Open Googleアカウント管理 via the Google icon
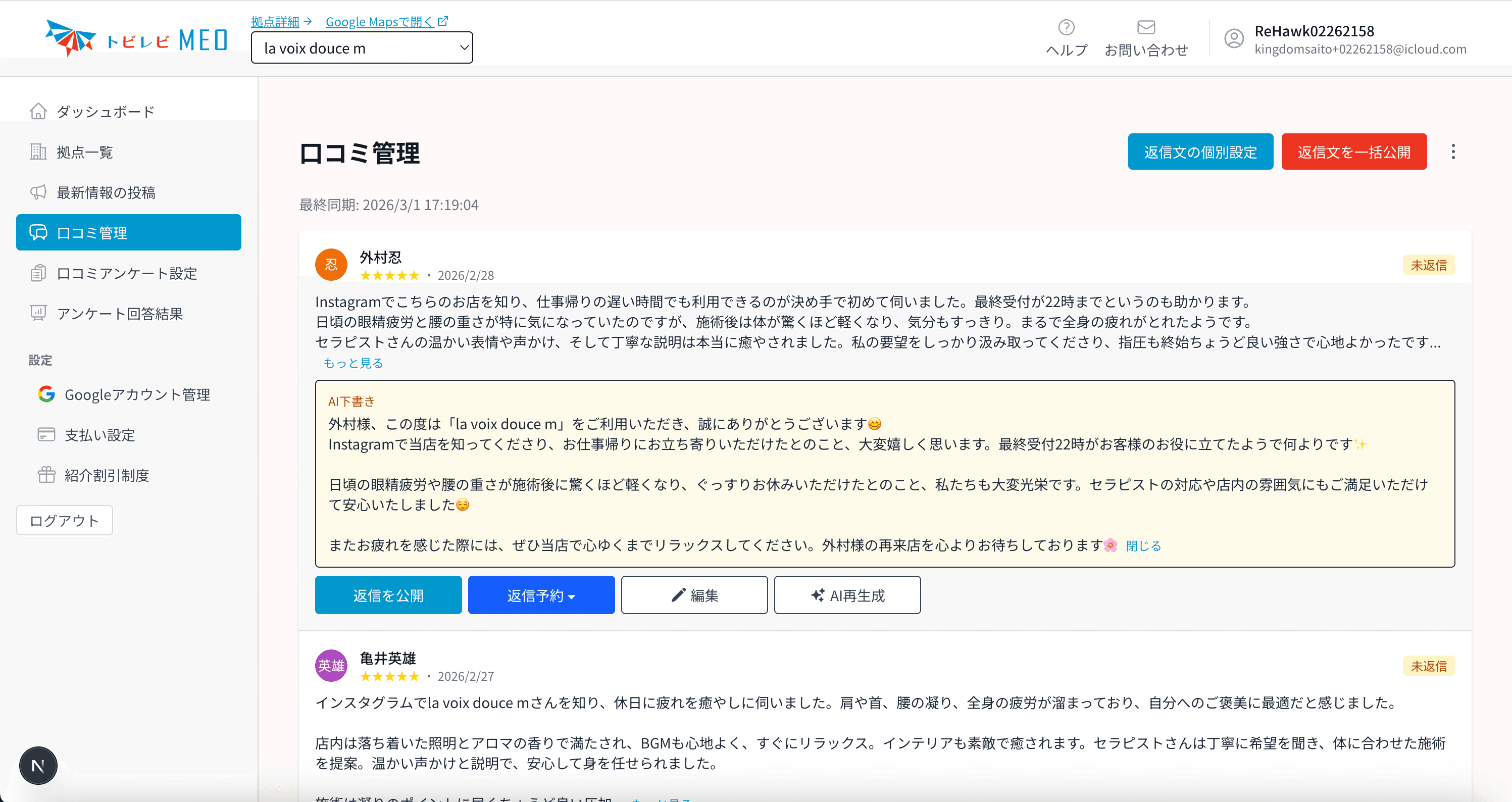This screenshot has width=1512, height=802. point(46,394)
